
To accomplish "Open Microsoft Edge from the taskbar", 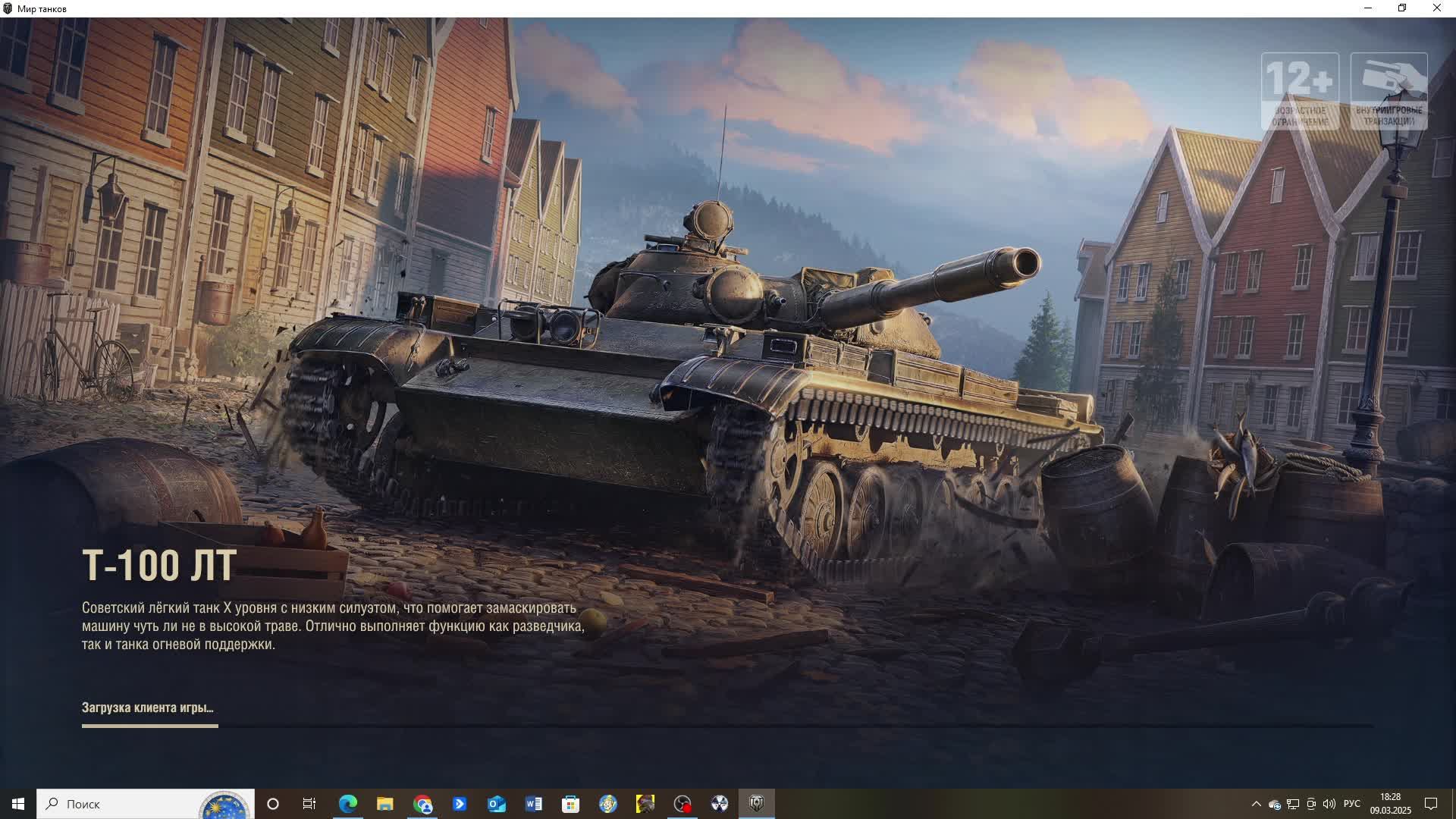I will click(x=347, y=804).
